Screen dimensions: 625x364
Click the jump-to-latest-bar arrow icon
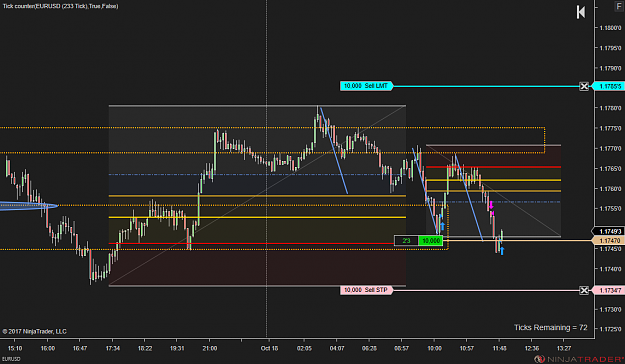pyautogui.click(x=581, y=12)
